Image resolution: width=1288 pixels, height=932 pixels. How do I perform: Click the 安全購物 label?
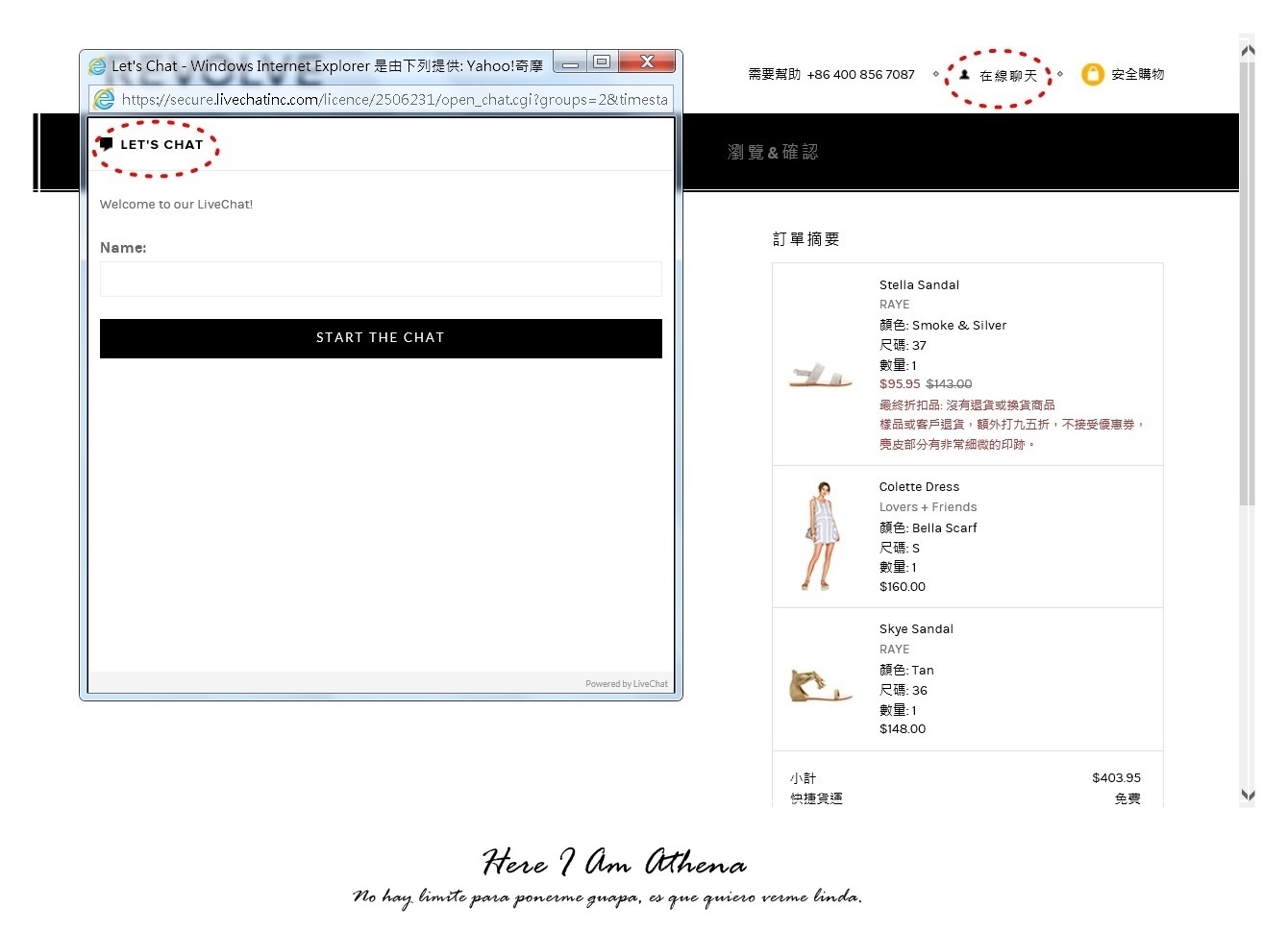(1138, 74)
